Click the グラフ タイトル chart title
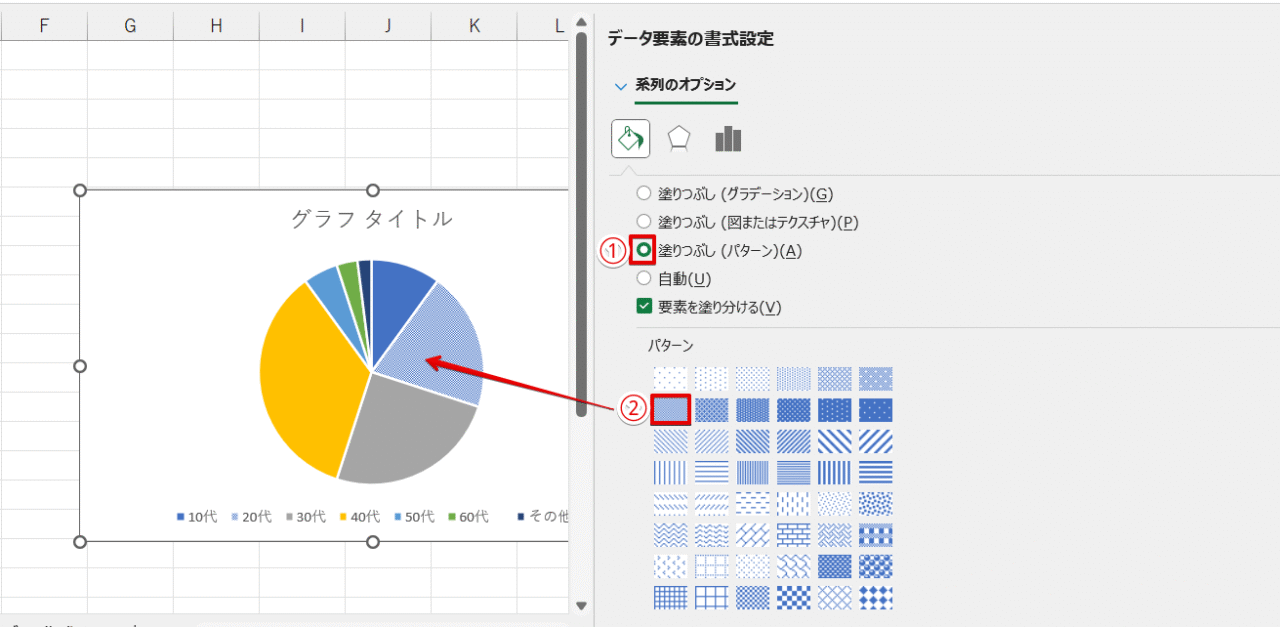 [x=371, y=219]
